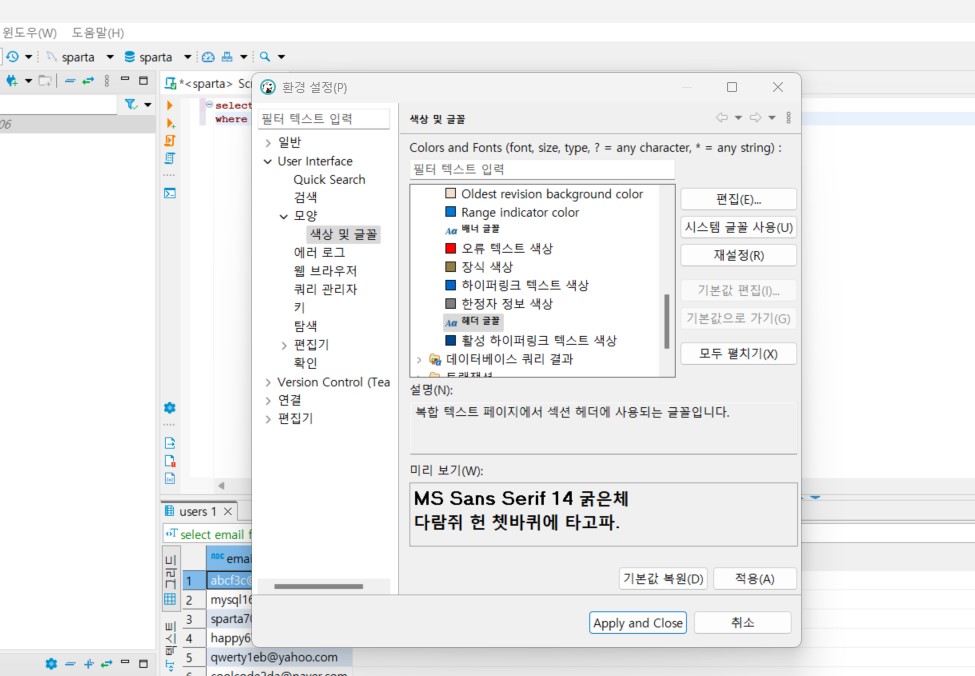
Task: Select the red 오류 텍스트 색상 swatch
Action: [x=451, y=248]
